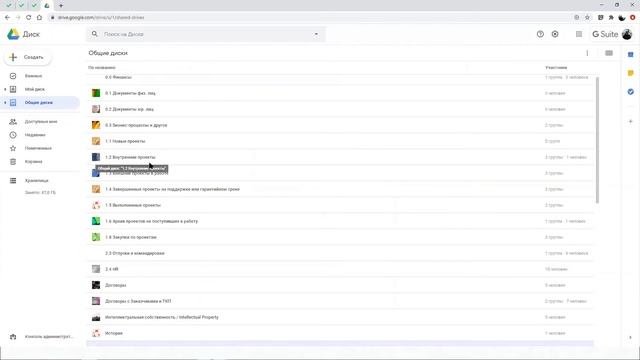Open the Google apps grid icon

pyautogui.click(x=579, y=34)
